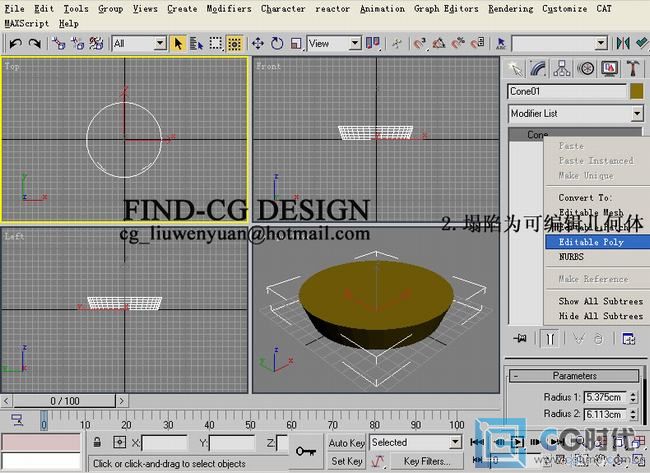Open the Selected key target dropdown
Image resolution: width=650 pixels, height=473 pixels.
[456, 442]
